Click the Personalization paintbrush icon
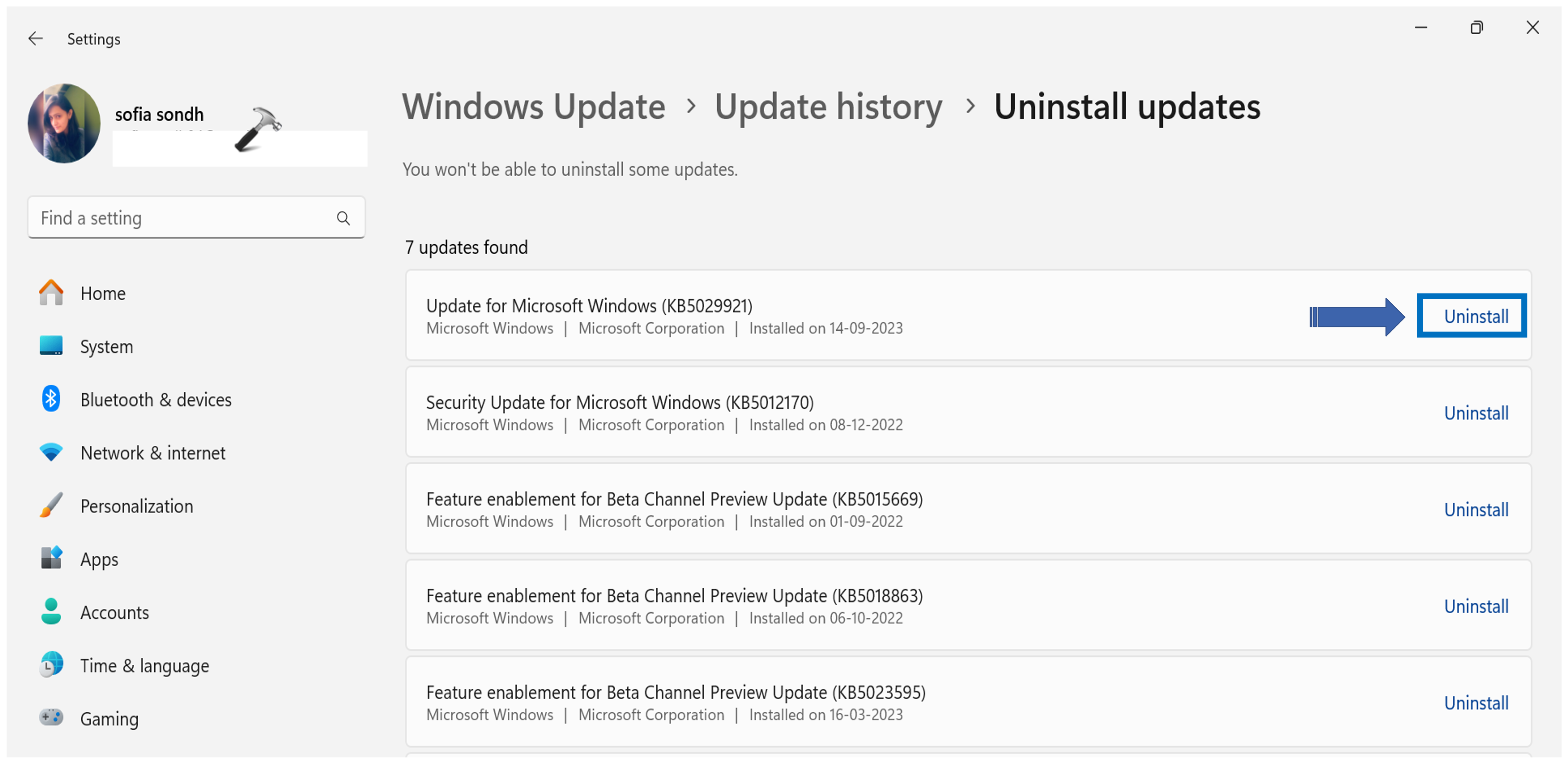This screenshot has height=764, width=1568. point(51,505)
